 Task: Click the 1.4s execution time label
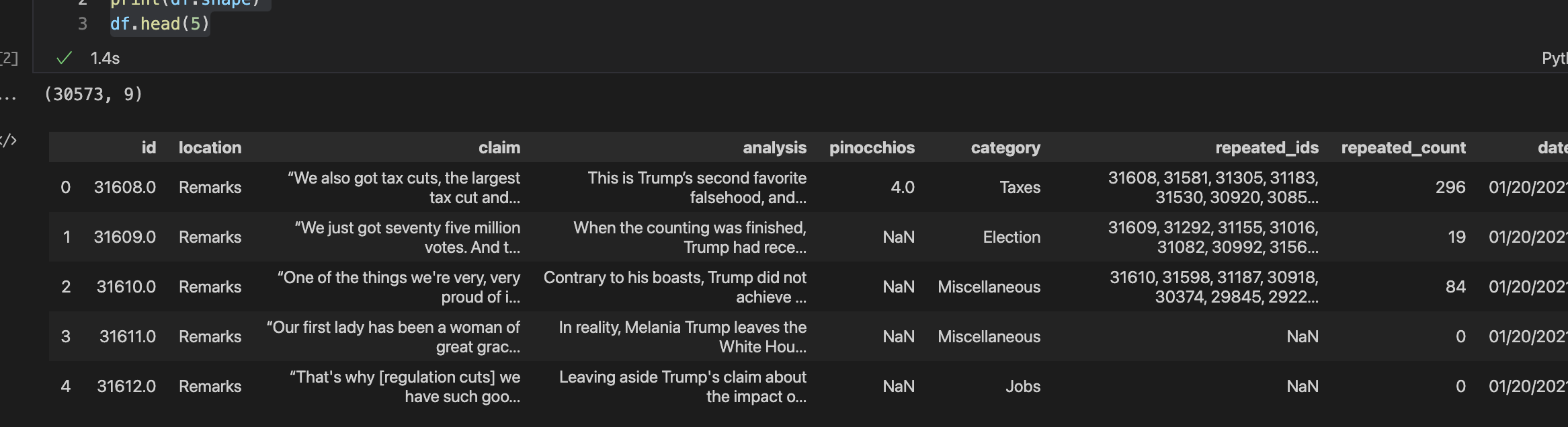point(105,59)
